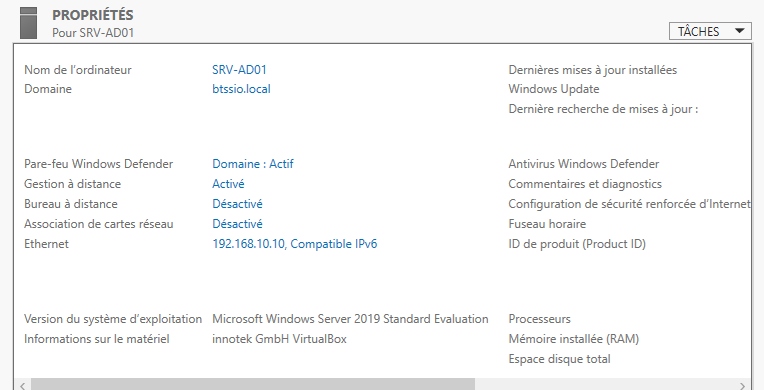The image size is (764, 390).
Task: Click Commentaires et diagnostics label
Action: point(585,184)
